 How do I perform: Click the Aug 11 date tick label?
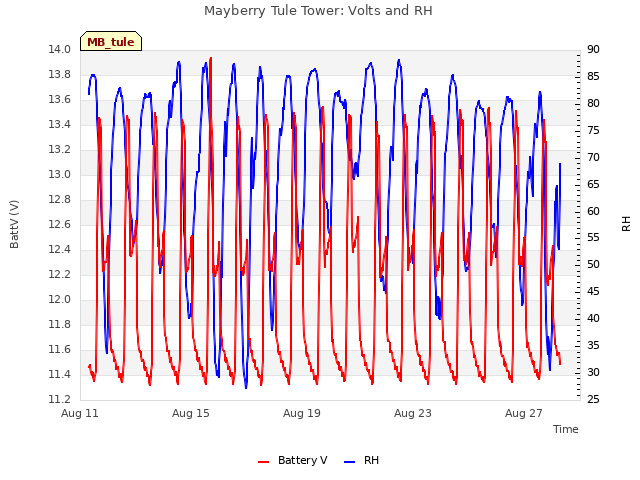80,413
